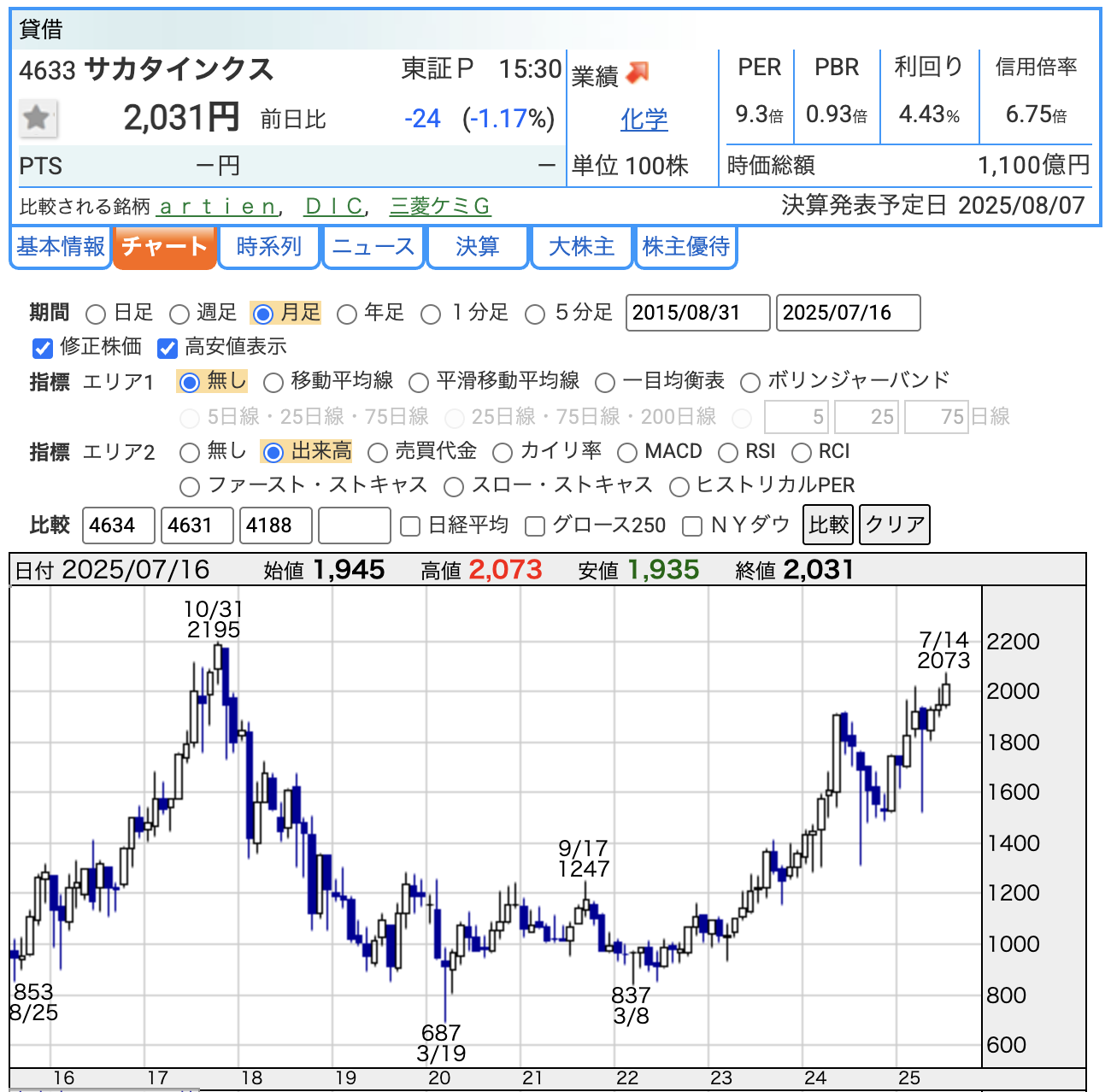Viewport: 1111px width, 1092px height.
Task: Click the 10/31 2195 high marker on chart
Action: (x=214, y=619)
